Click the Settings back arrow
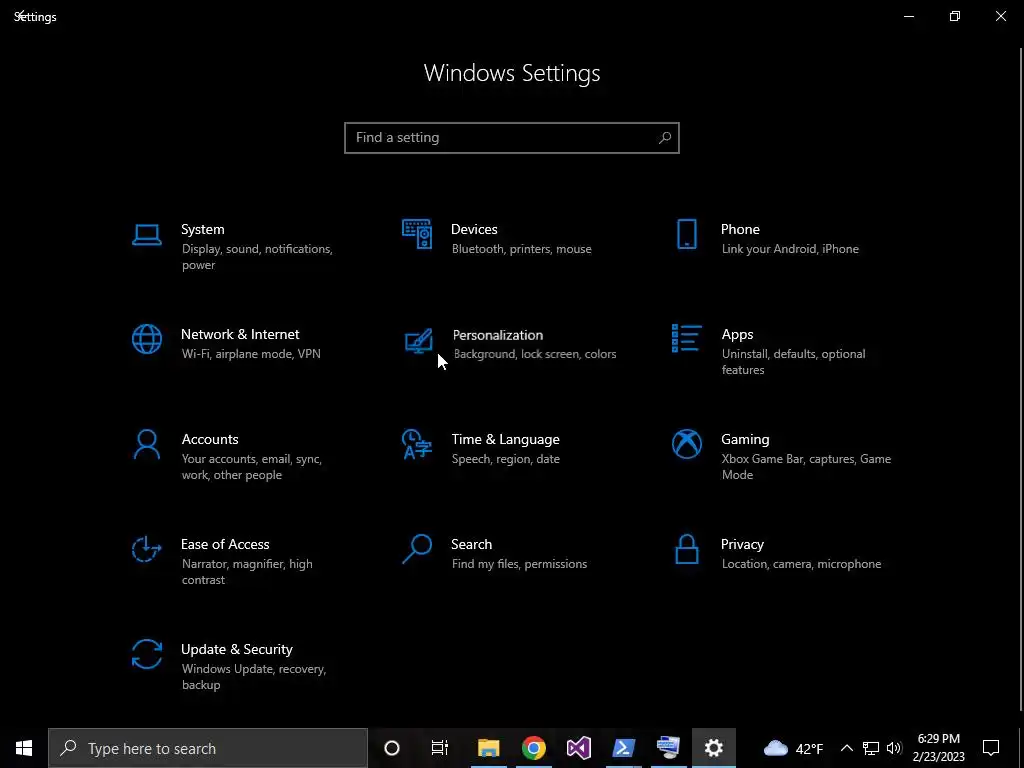Screen dimensions: 1024x768 (x=20, y=16)
